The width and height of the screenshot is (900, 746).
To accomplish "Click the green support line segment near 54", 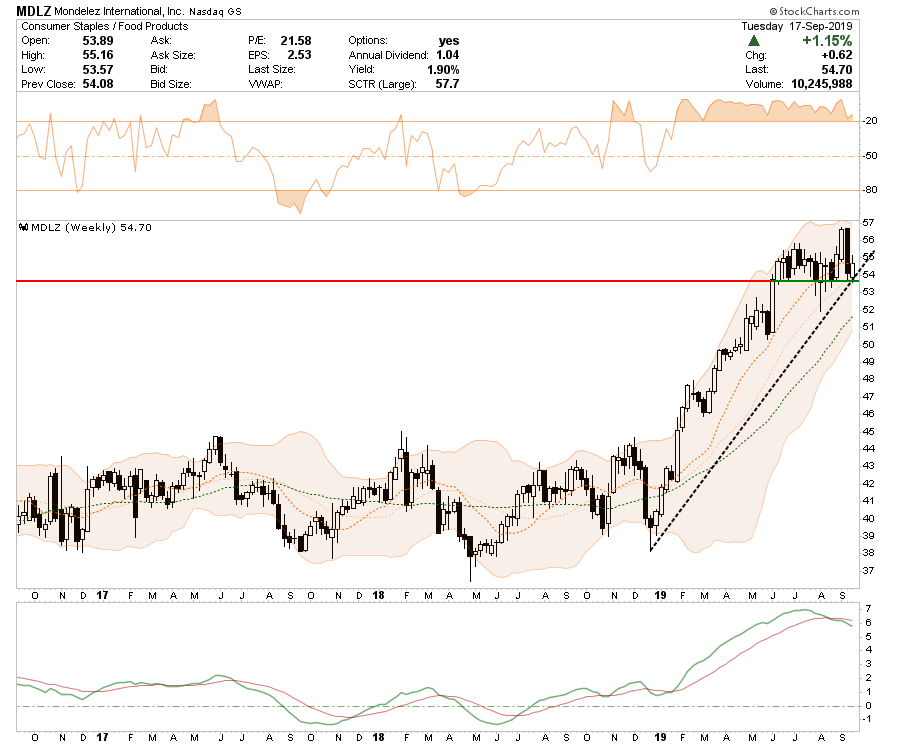I will click(x=814, y=281).
